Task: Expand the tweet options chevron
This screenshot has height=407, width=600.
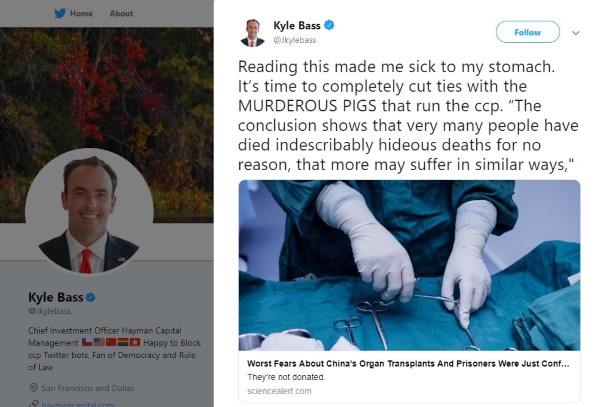Action: click(x=576, y=33)
